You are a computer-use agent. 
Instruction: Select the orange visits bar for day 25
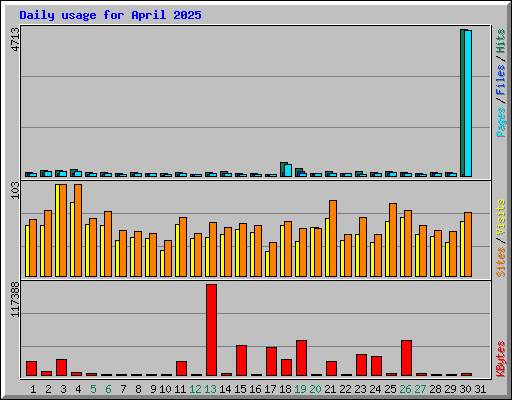tap(393, 240)
